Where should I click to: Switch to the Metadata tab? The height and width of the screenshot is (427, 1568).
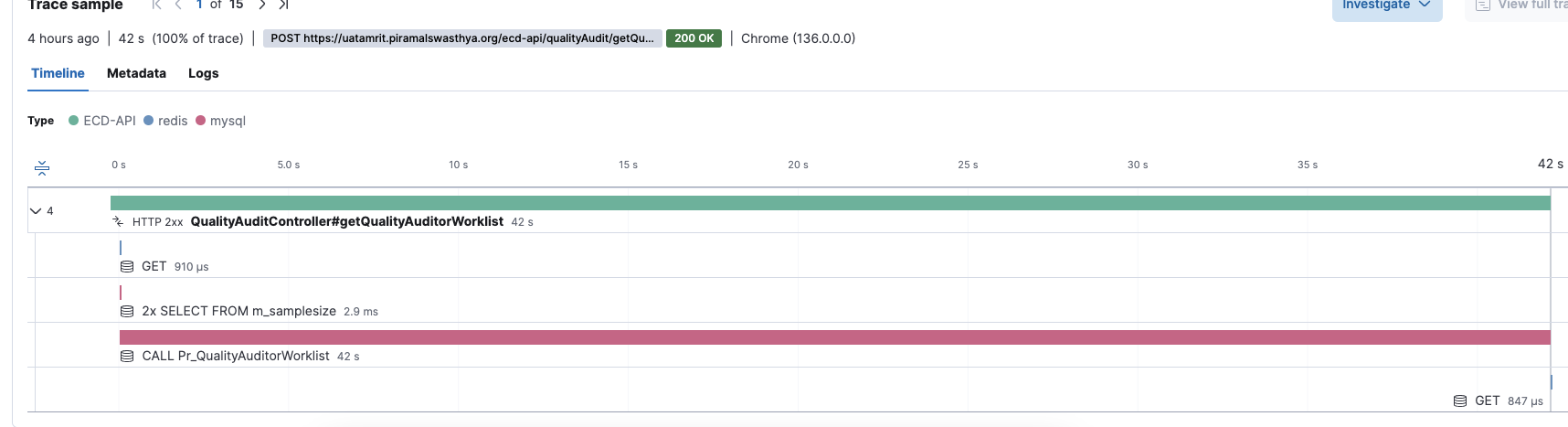click(x=136, y=73)
